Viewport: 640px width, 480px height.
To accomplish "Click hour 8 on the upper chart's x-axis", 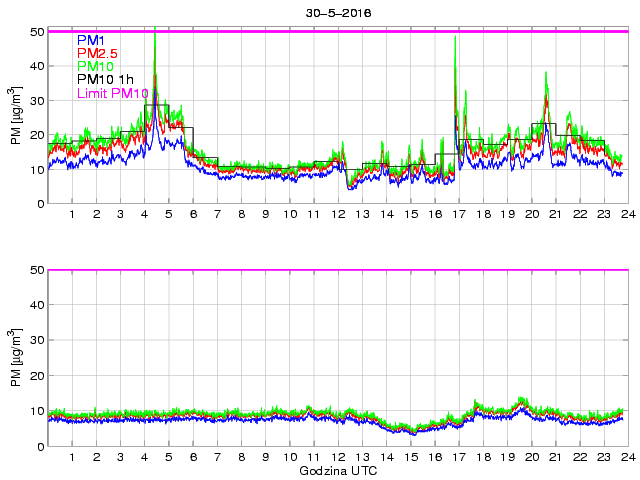I will point(242,214).
